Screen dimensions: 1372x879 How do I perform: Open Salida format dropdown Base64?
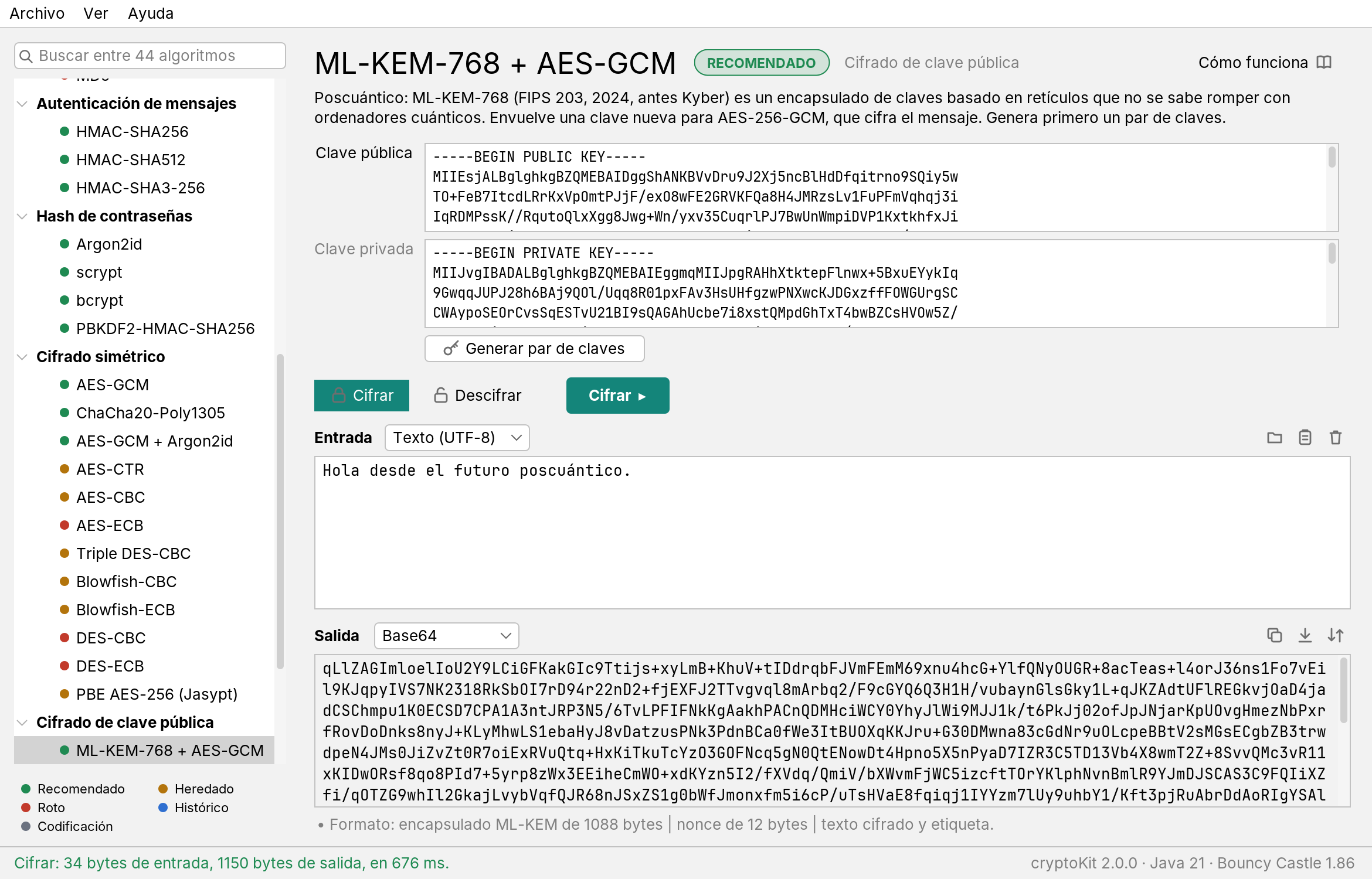tap(447, 636)
